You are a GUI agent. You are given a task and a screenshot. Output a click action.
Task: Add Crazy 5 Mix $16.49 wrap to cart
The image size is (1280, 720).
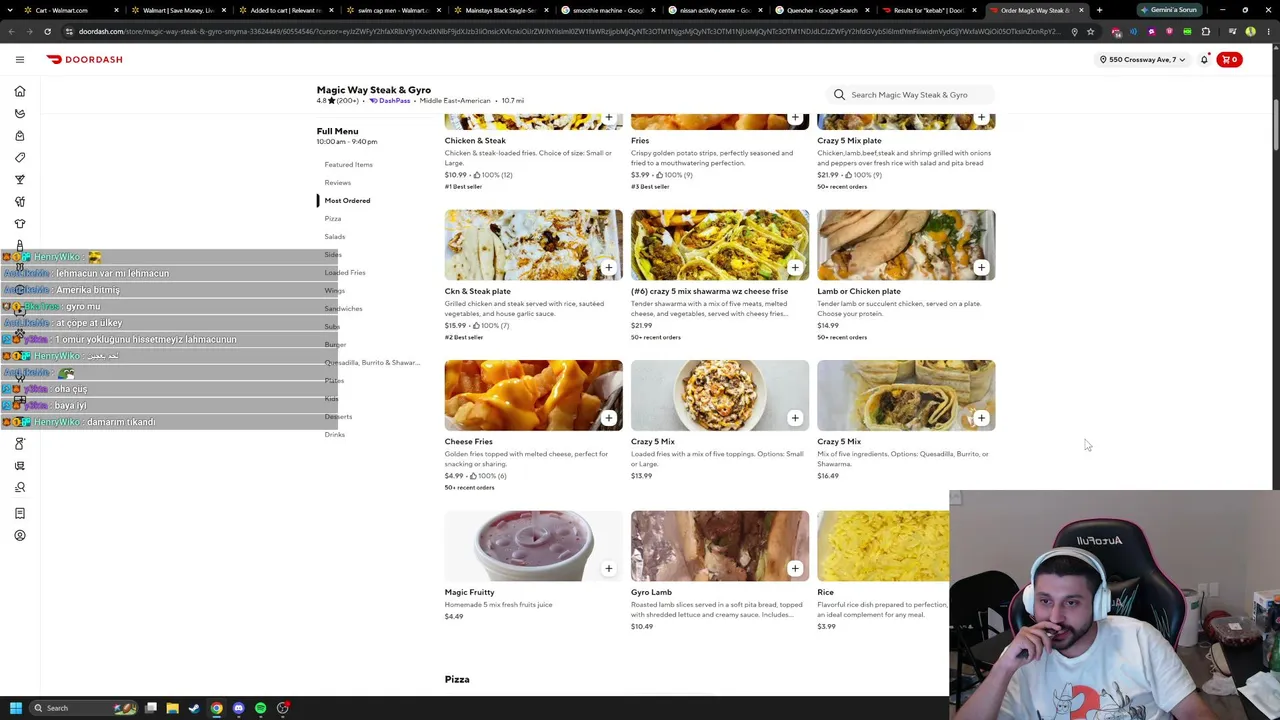[981, 417]
